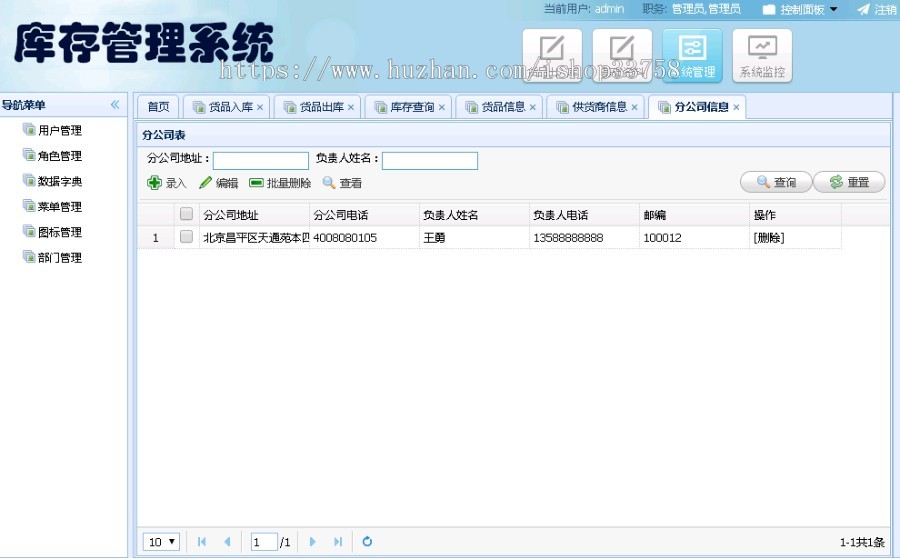
Task: Open the 系统管理 module button
Action: tap(692, 55)
